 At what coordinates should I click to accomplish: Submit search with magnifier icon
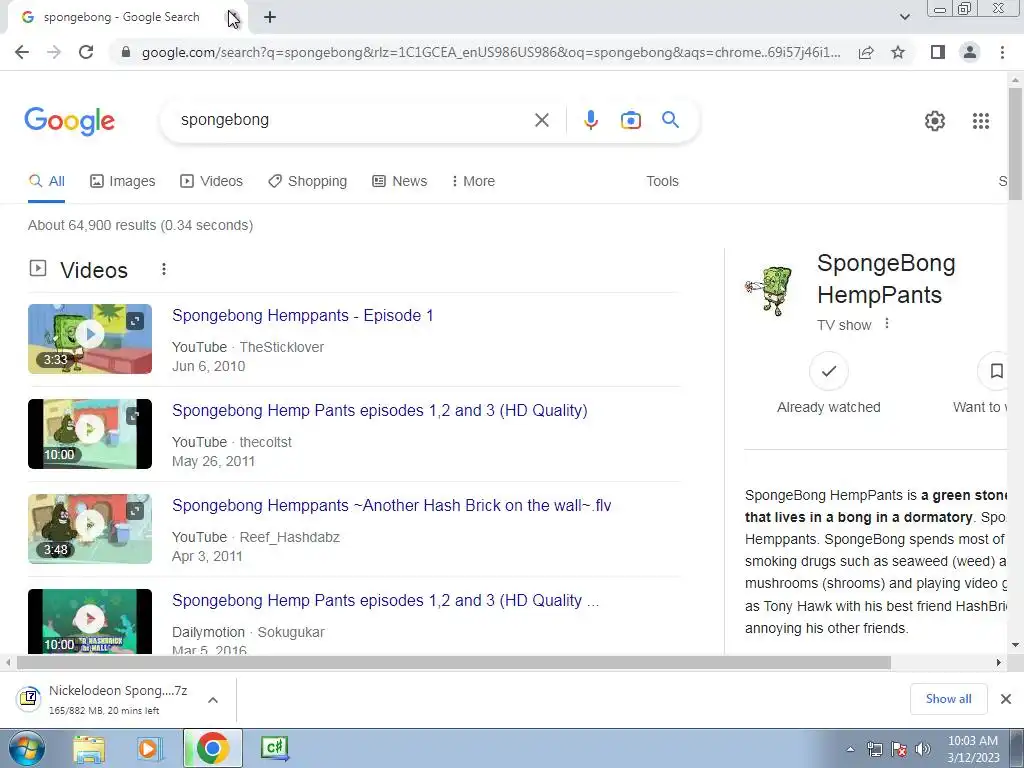coord(670,120)
